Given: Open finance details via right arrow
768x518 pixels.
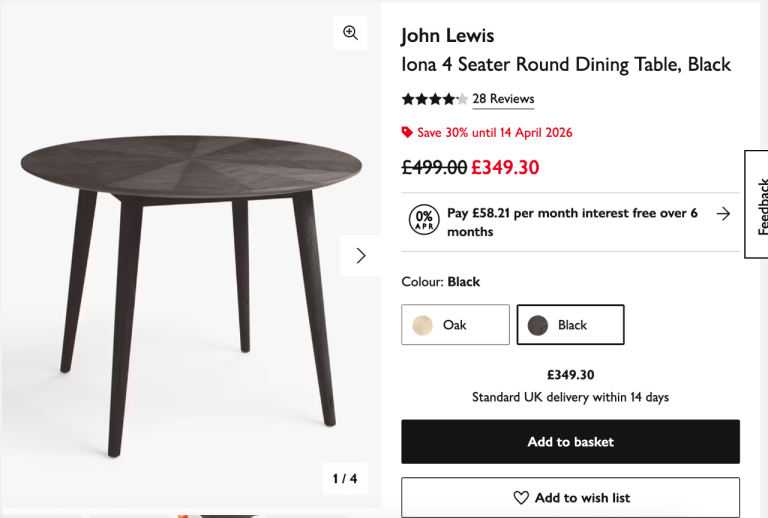Looking at the screenshot, I should [x=723, y=213].
